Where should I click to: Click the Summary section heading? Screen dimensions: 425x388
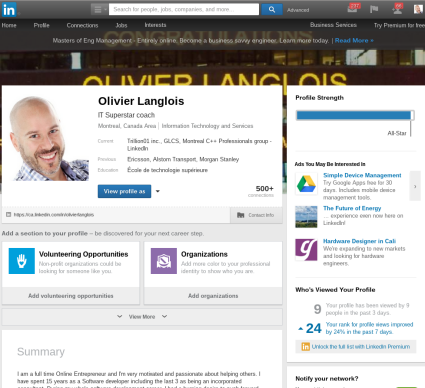click(x=41, y=352)
